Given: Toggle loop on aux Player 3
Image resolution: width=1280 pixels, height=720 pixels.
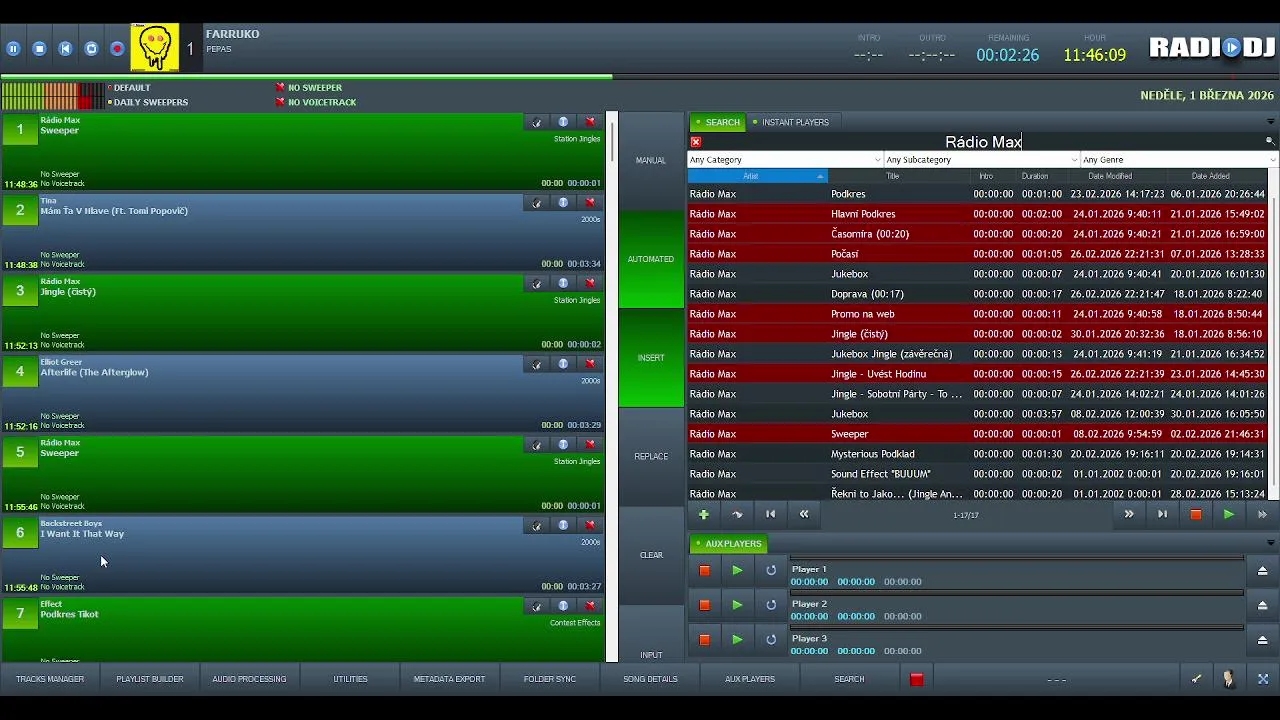Looking at the screenshot, I should coord(771,640).
